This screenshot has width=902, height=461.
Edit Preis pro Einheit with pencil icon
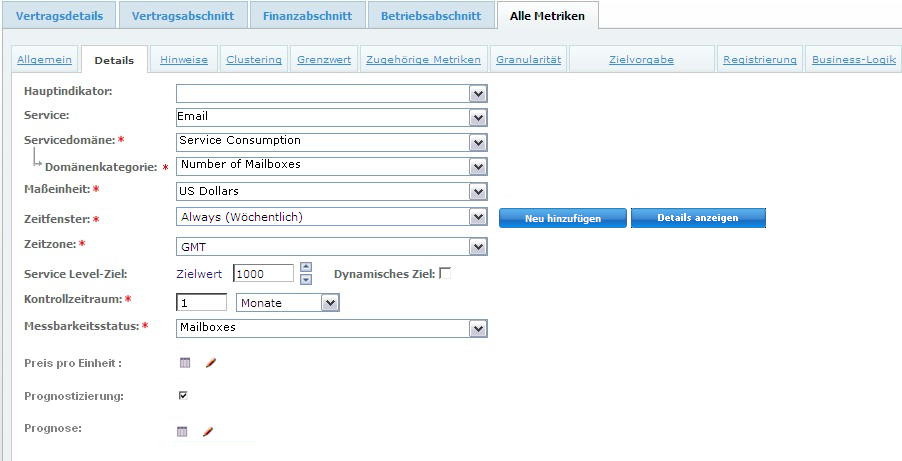click(x=211, y=363)
